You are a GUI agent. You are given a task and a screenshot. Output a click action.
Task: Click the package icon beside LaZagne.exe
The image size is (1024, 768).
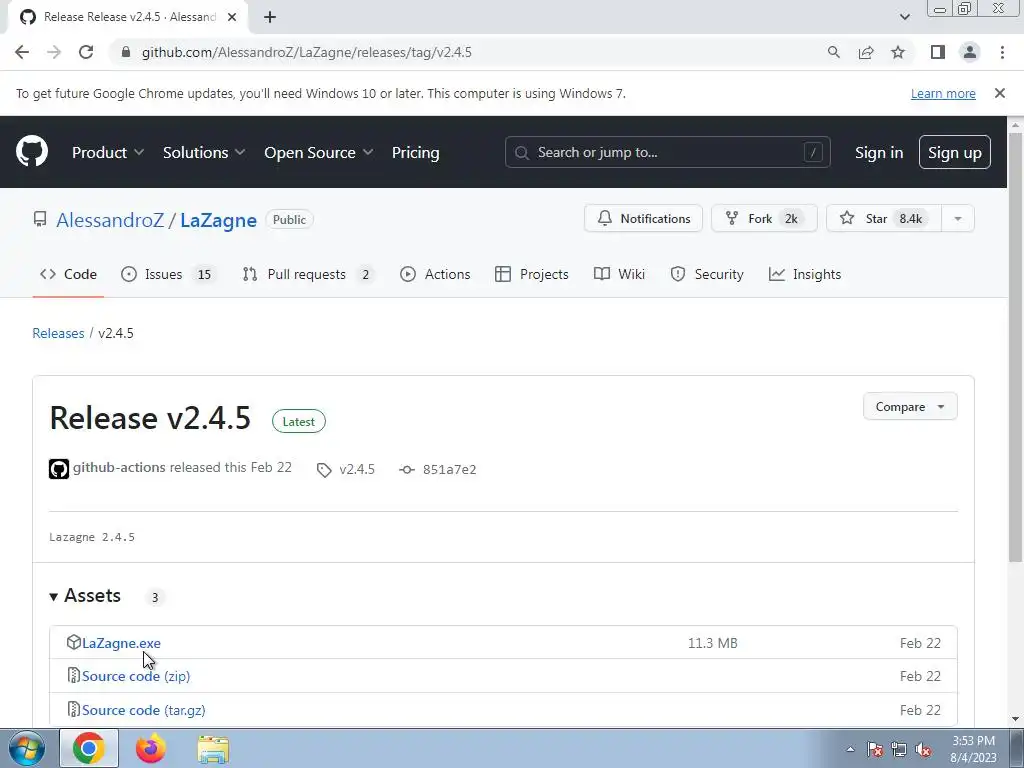tap(74, 643)
